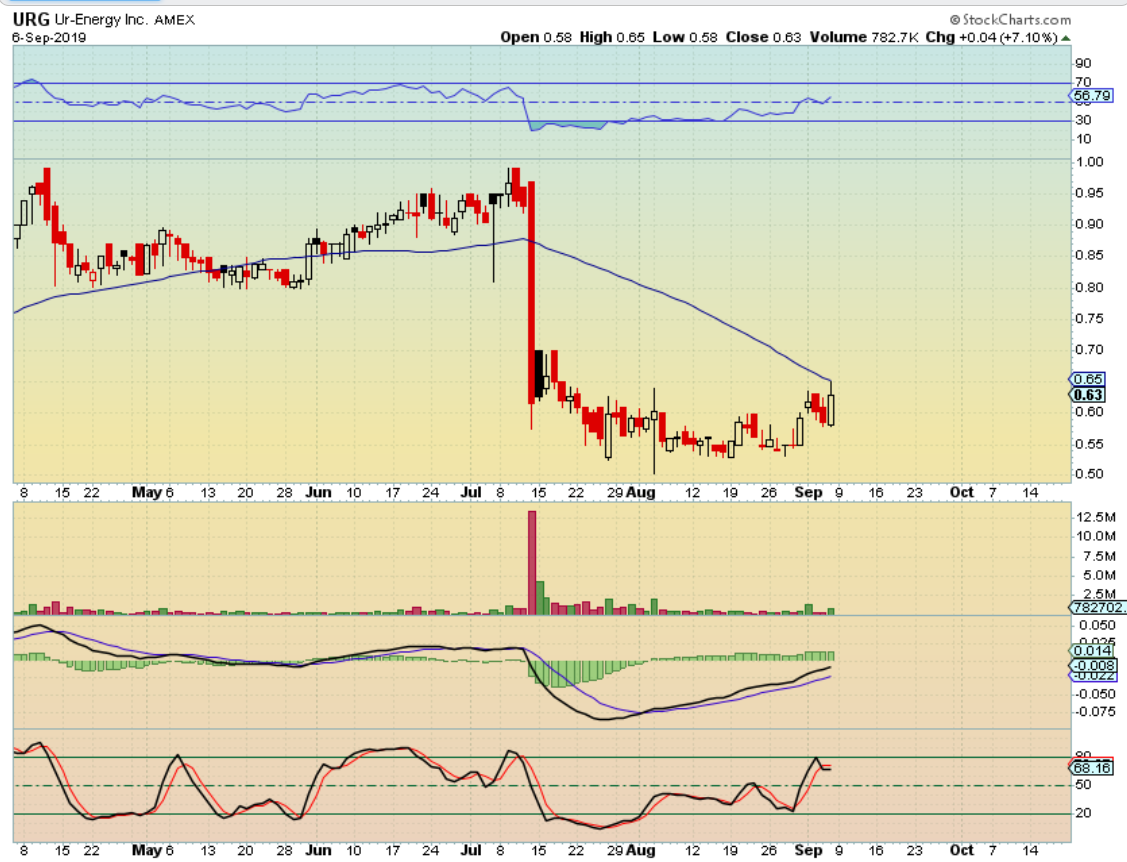Click the bold 0.63 last price tag
This screenshot has width=1127, height=862.
(x=1088, y=395)
